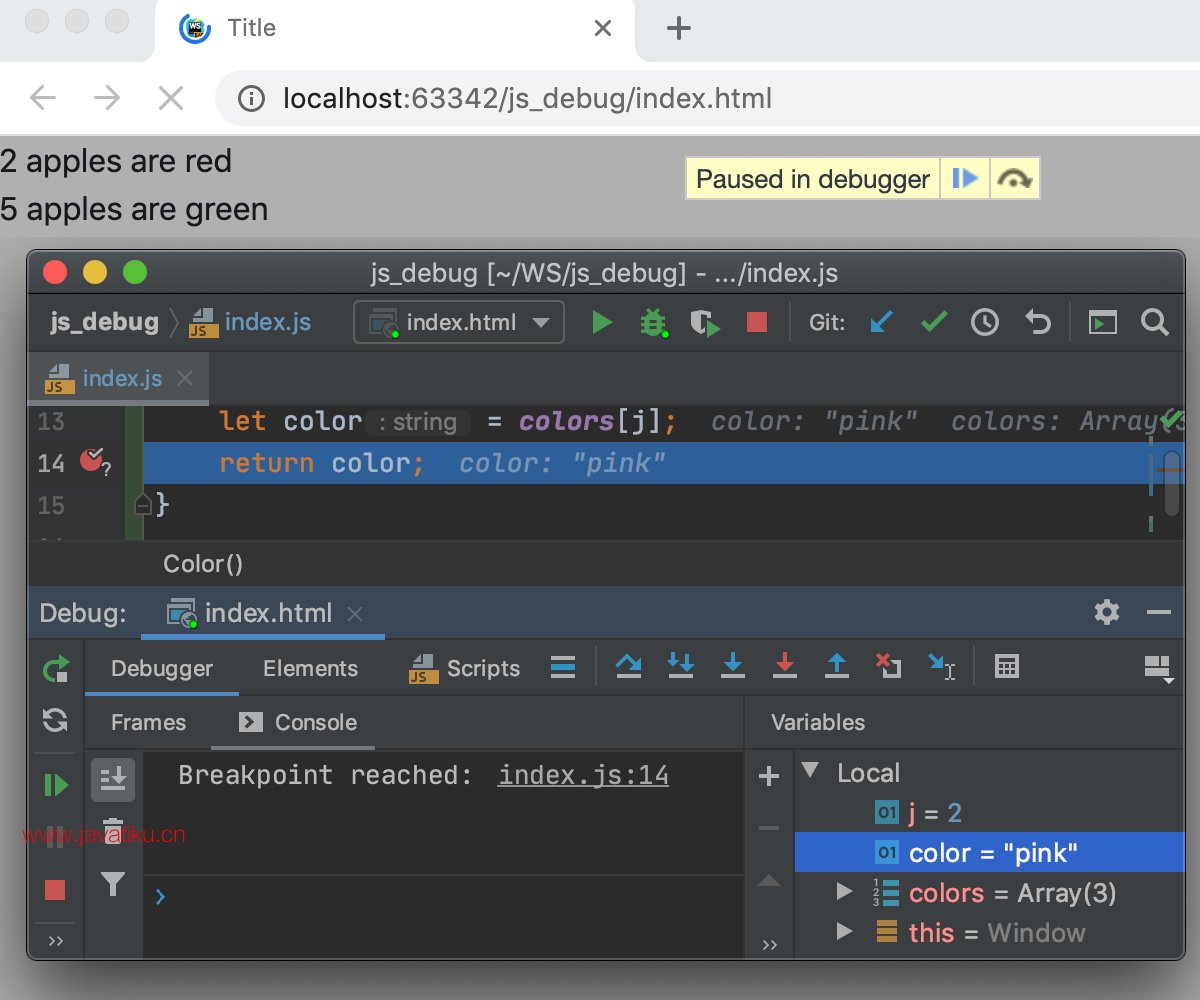Expand more debug sidebar actions chevrons
Screen dimensions: 1200x1000
[x=56, y=941]
